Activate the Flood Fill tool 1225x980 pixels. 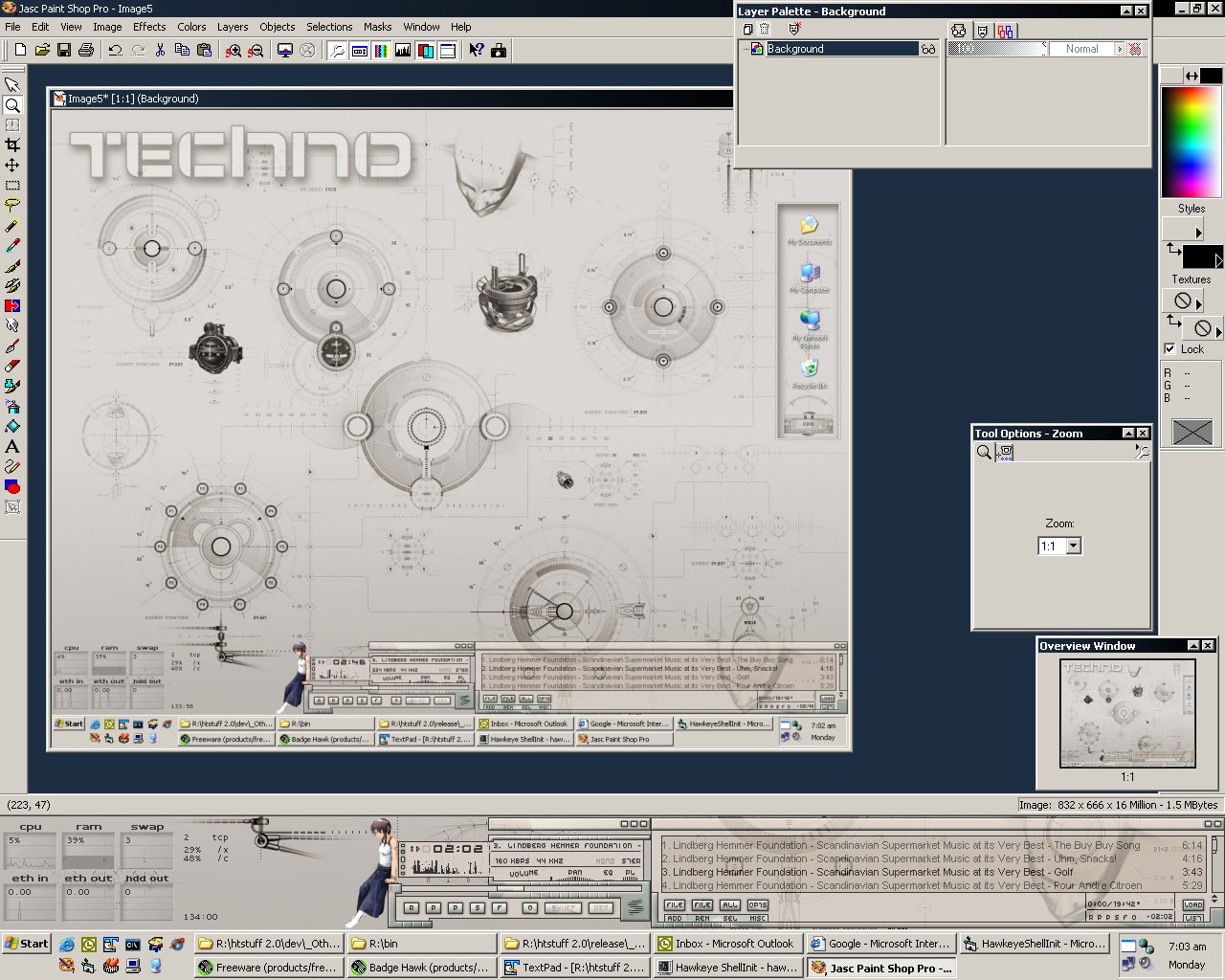click(x=12, y=427)
